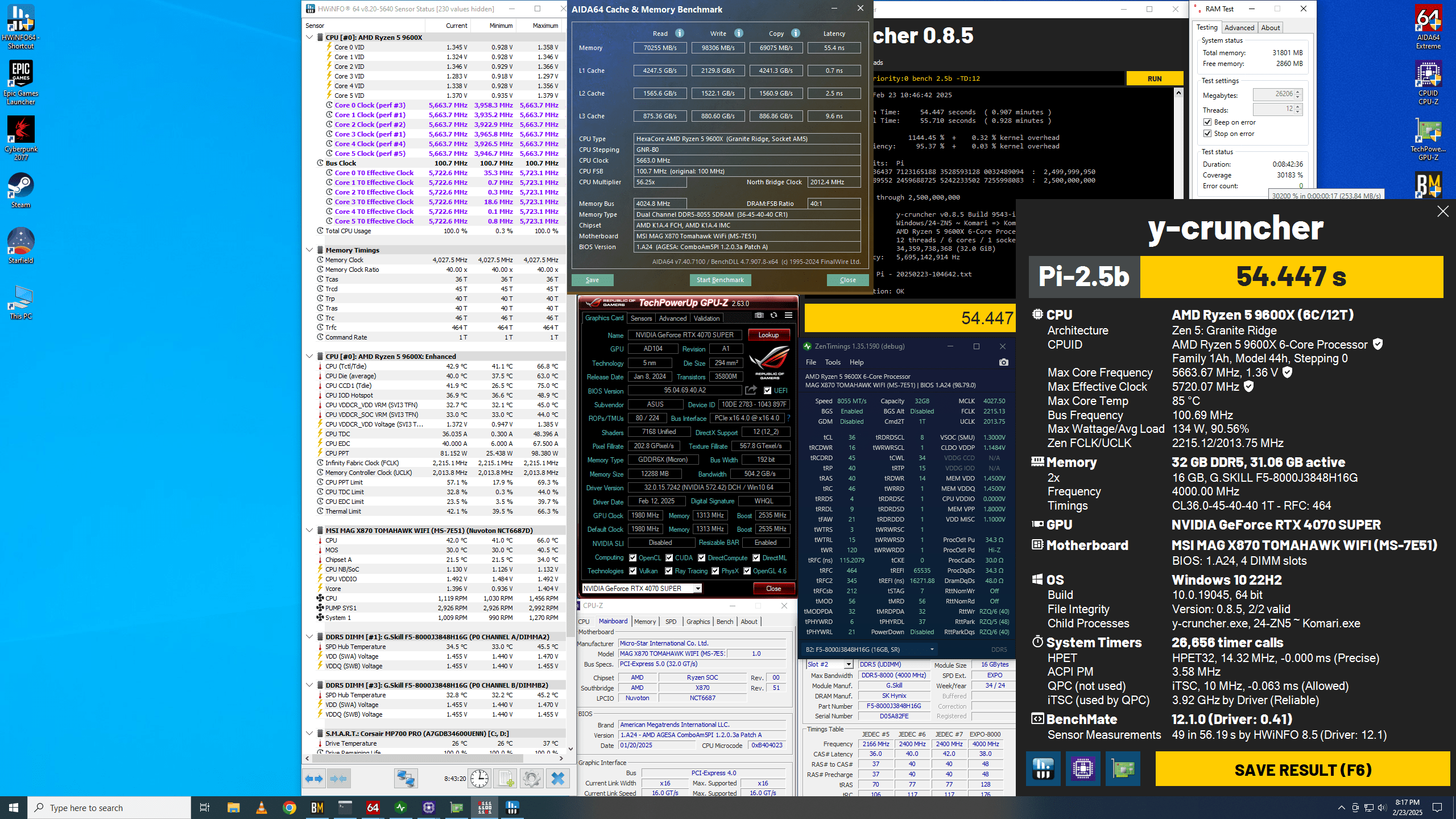Click GPU-Z refresh icon
Viewport: 1456px width, 819px height.
pos(773,316)
